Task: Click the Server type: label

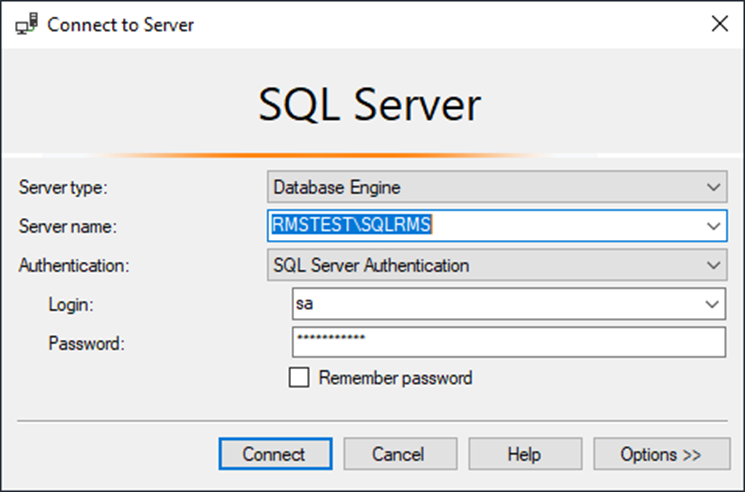Action: coord(63,188)
